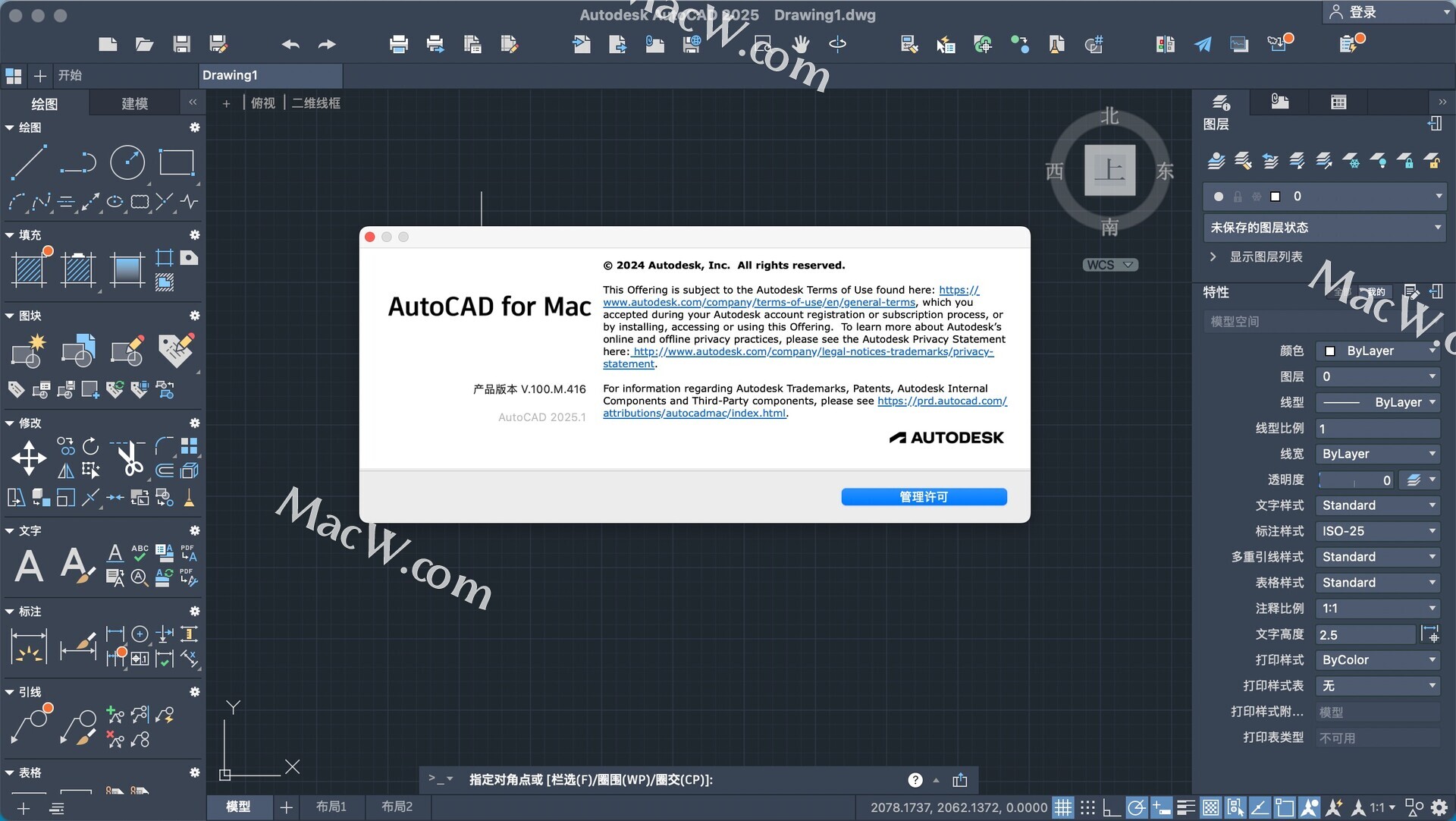Click the Save toolbar icon
Viewport: 1456px width, 821px height.
click(x=181, y=44)
